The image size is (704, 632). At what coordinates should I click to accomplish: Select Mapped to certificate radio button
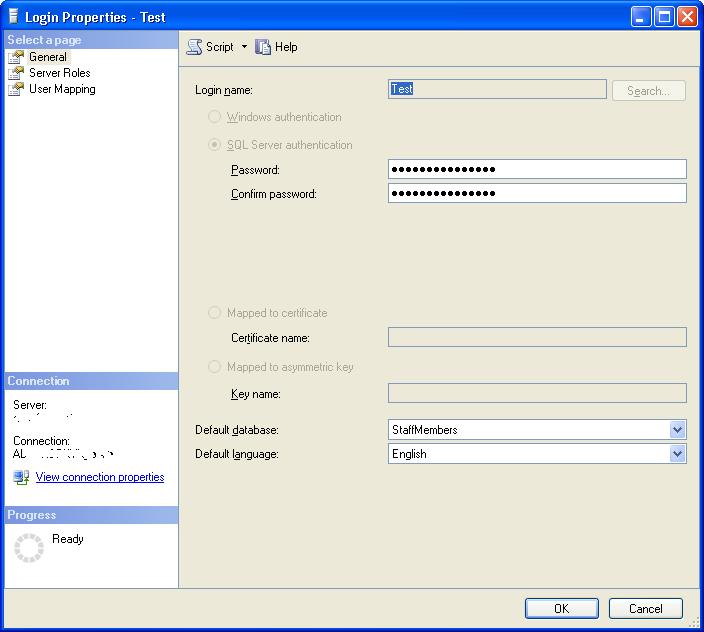click(214, 313)
